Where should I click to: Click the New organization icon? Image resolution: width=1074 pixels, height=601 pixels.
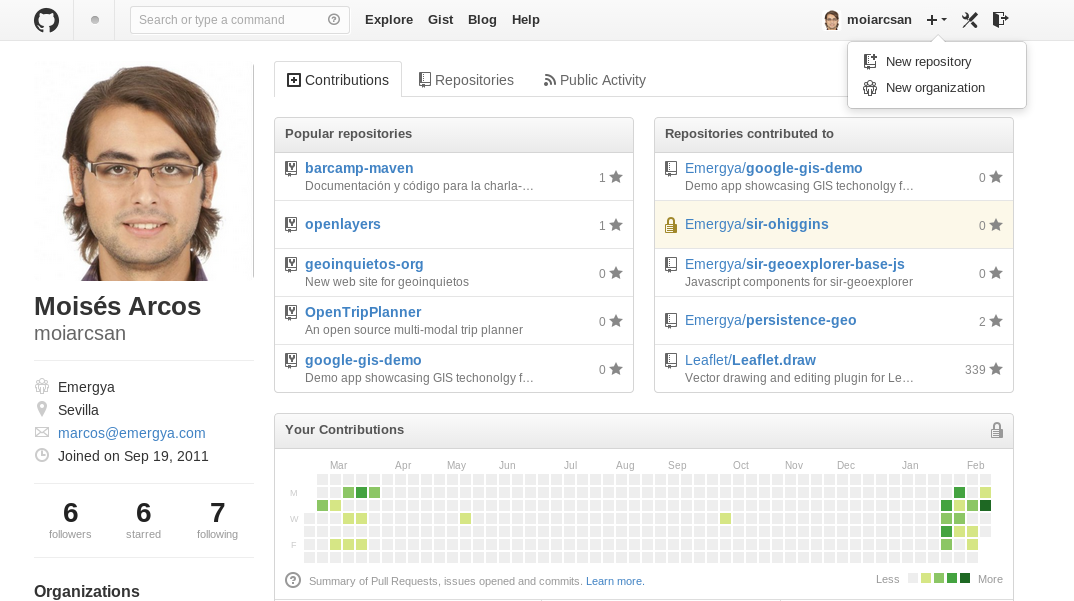click(870, 88)
